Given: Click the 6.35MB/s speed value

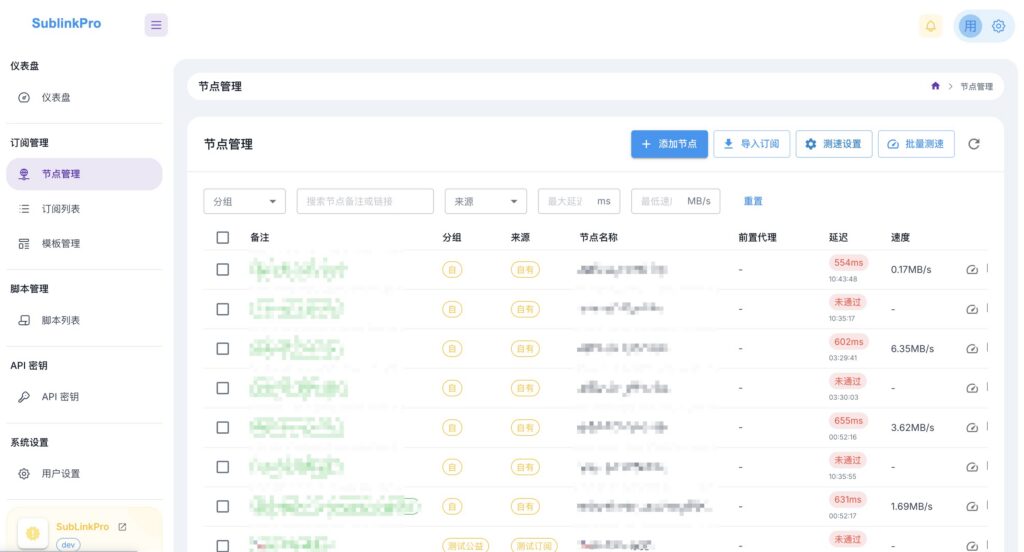Looking at the screenshot, I should 912,349.
